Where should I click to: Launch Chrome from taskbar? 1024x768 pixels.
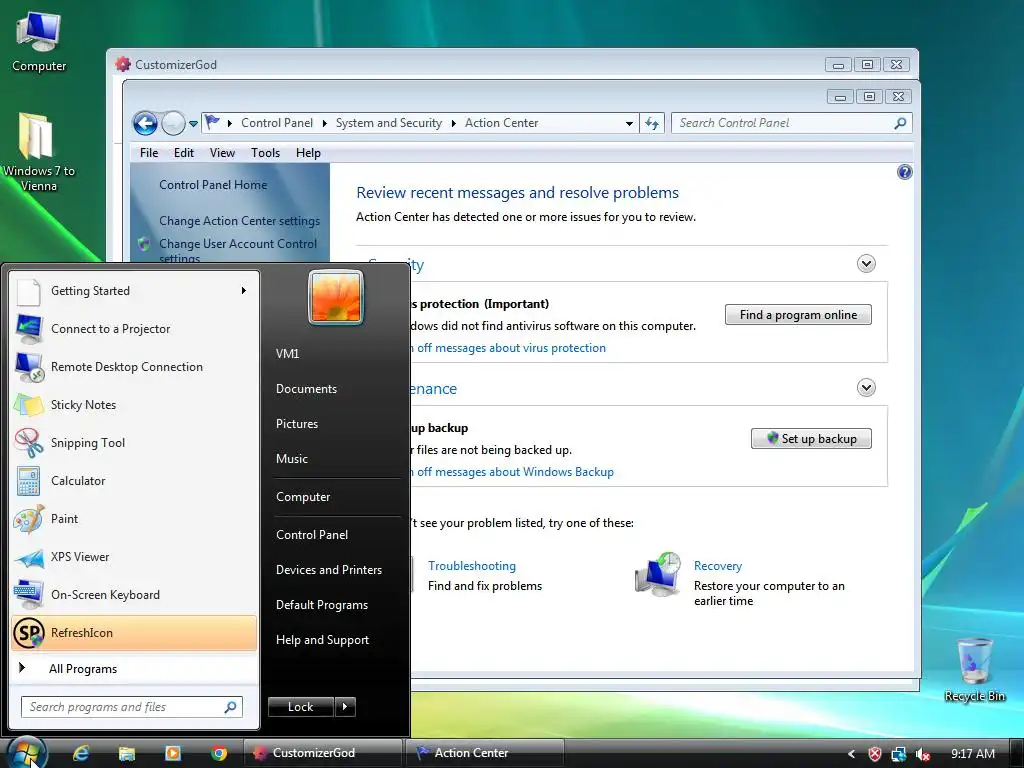tap(219, 753)
